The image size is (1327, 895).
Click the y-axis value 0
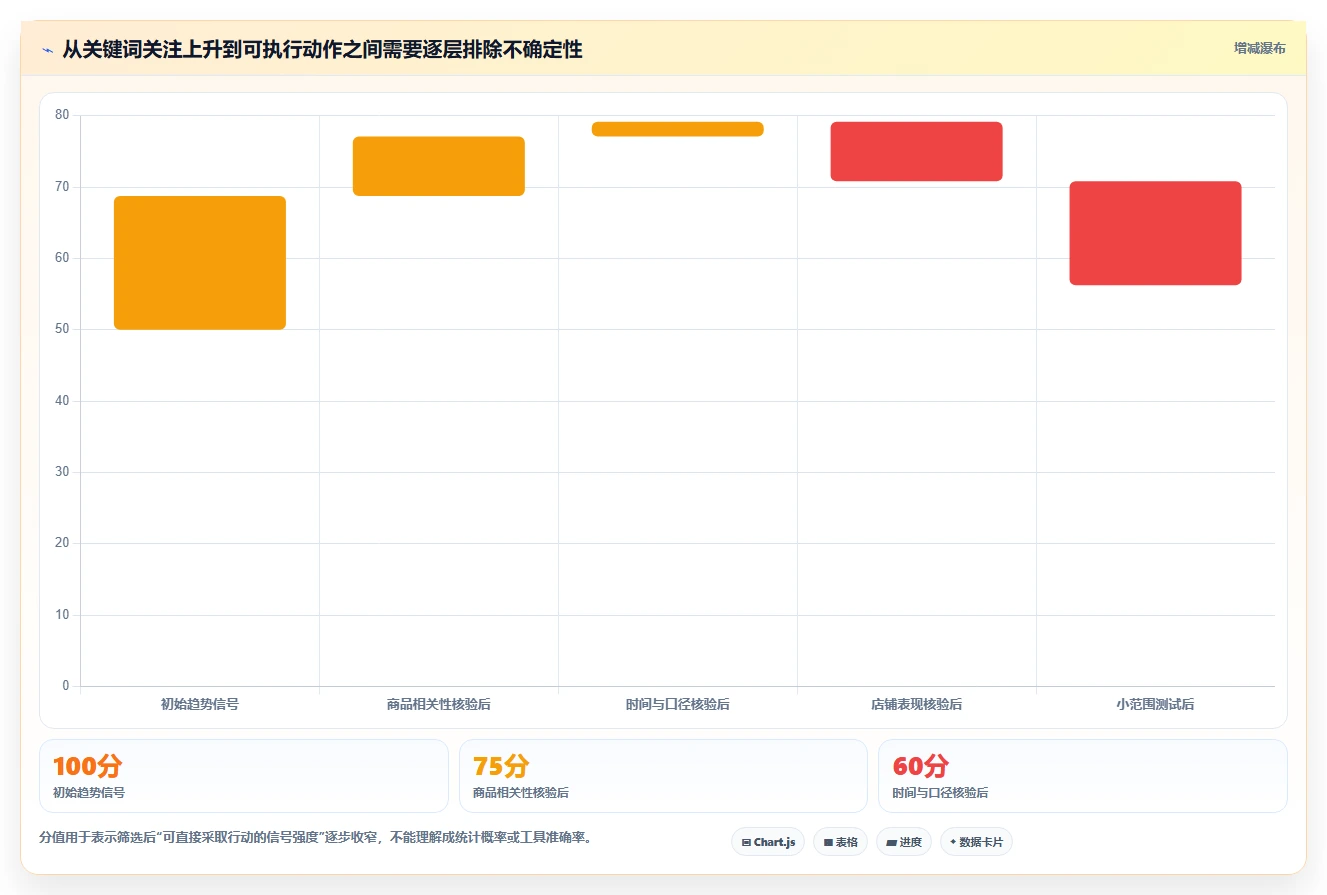[66, 686]
